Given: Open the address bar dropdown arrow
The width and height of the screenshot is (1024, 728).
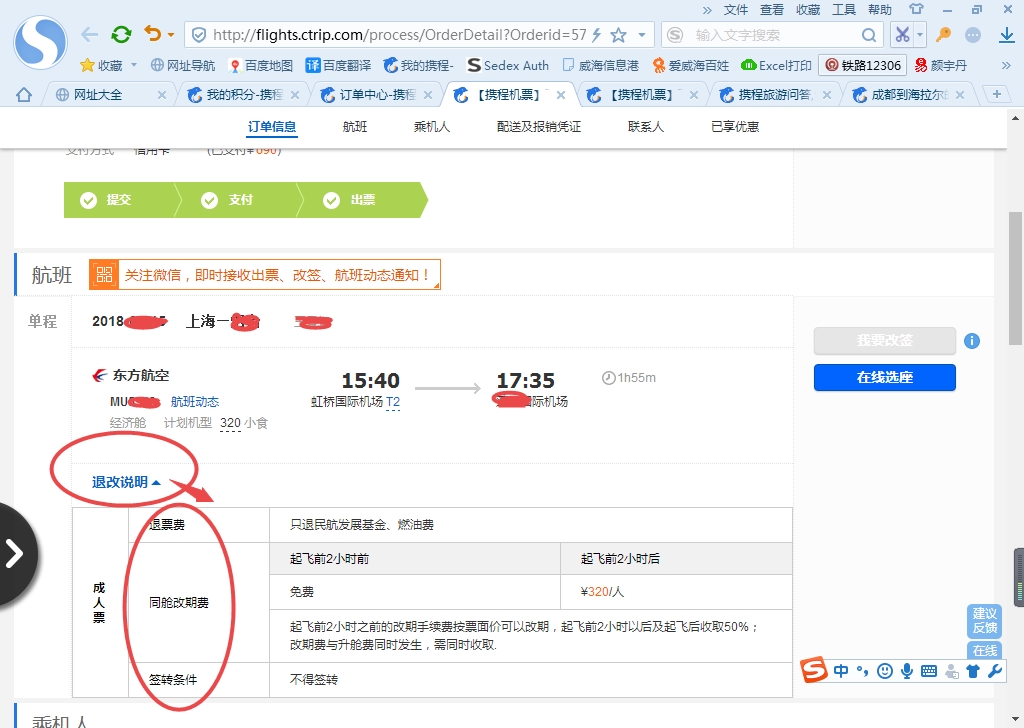Looking at the screenshot, I should [x=642, y=35].
